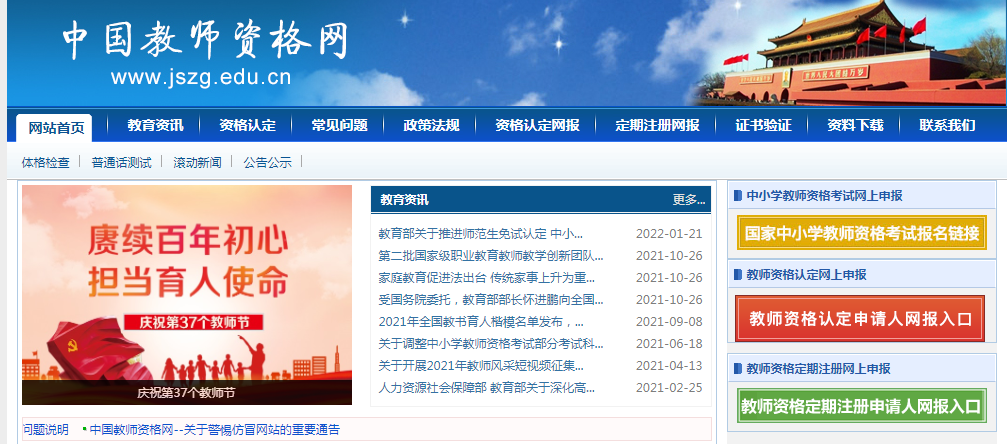Open news 第二批国家级职业教育教师教学创新团队
The height and width of the screenshot is (444, 1007).
(x=491, y=256)
